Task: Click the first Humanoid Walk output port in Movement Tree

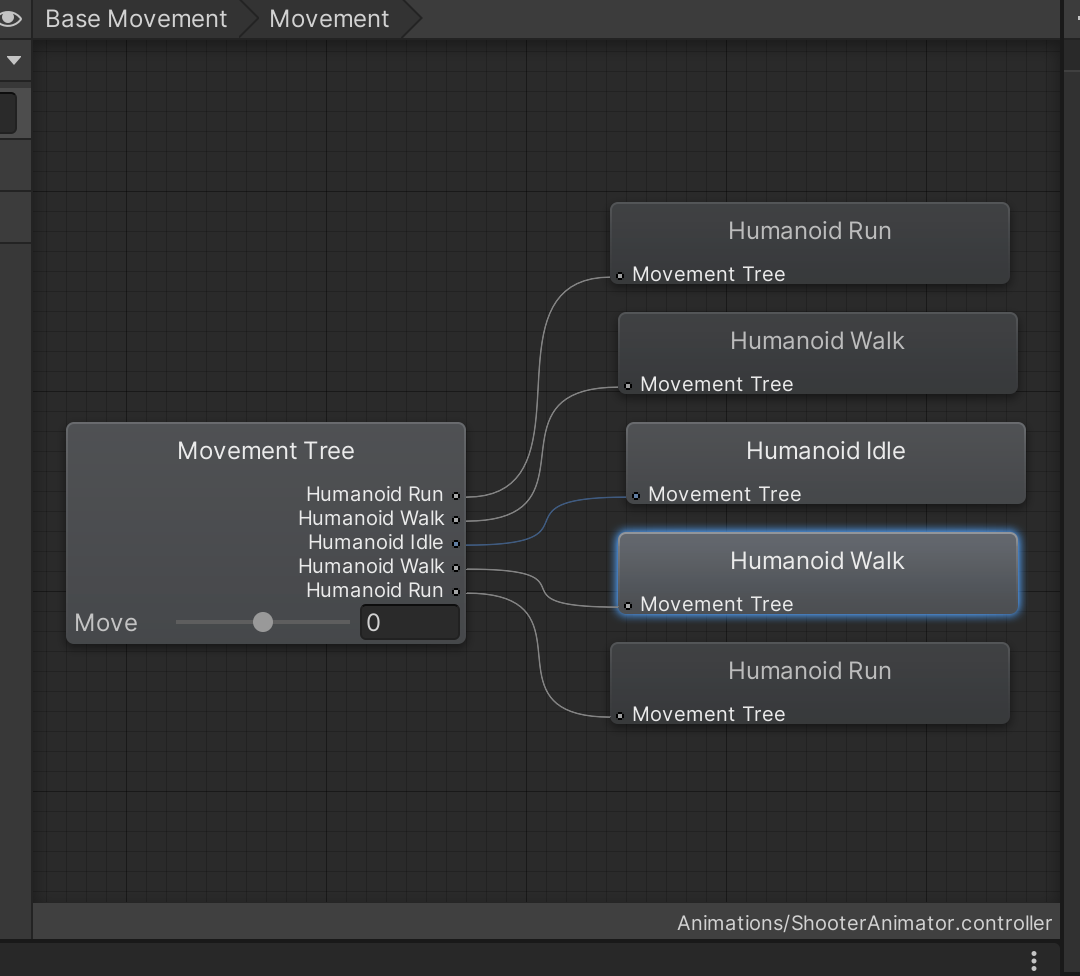Action: click(x=456, y=519)
